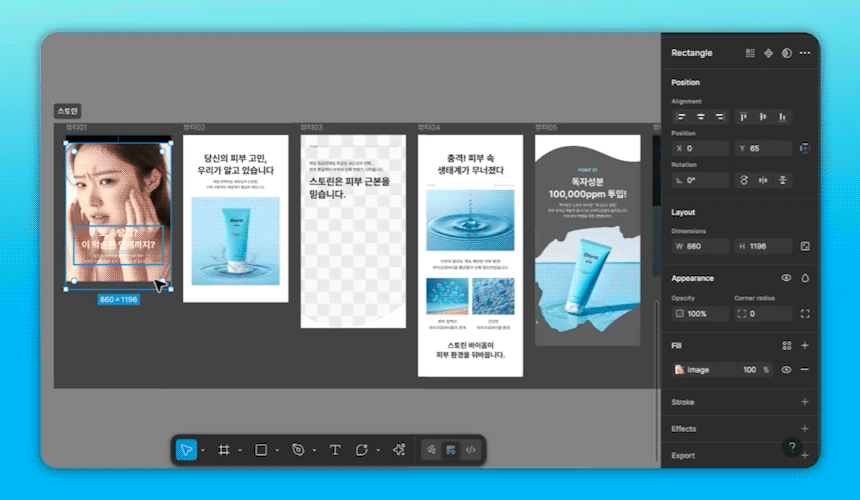Image resolution: width=860 pixels, height=500 pixels.
Task: Switch to Dev Mode in toolbar
Action: (471, 450)
